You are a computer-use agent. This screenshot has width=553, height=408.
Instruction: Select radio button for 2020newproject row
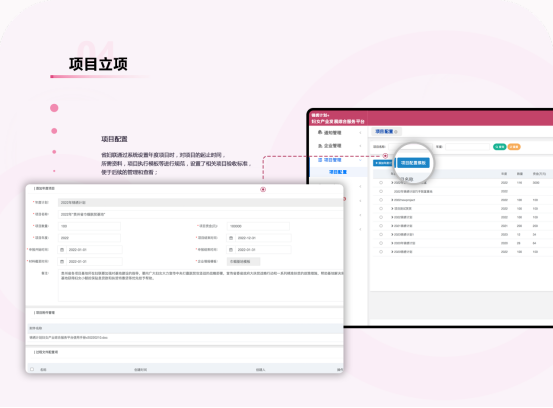point(381,200)
